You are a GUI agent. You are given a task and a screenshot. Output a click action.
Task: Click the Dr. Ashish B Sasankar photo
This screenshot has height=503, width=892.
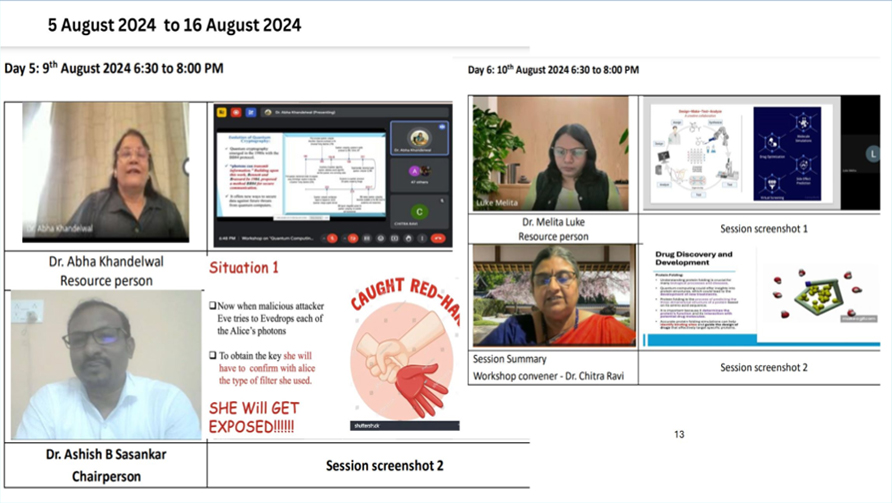click(105, 365)
